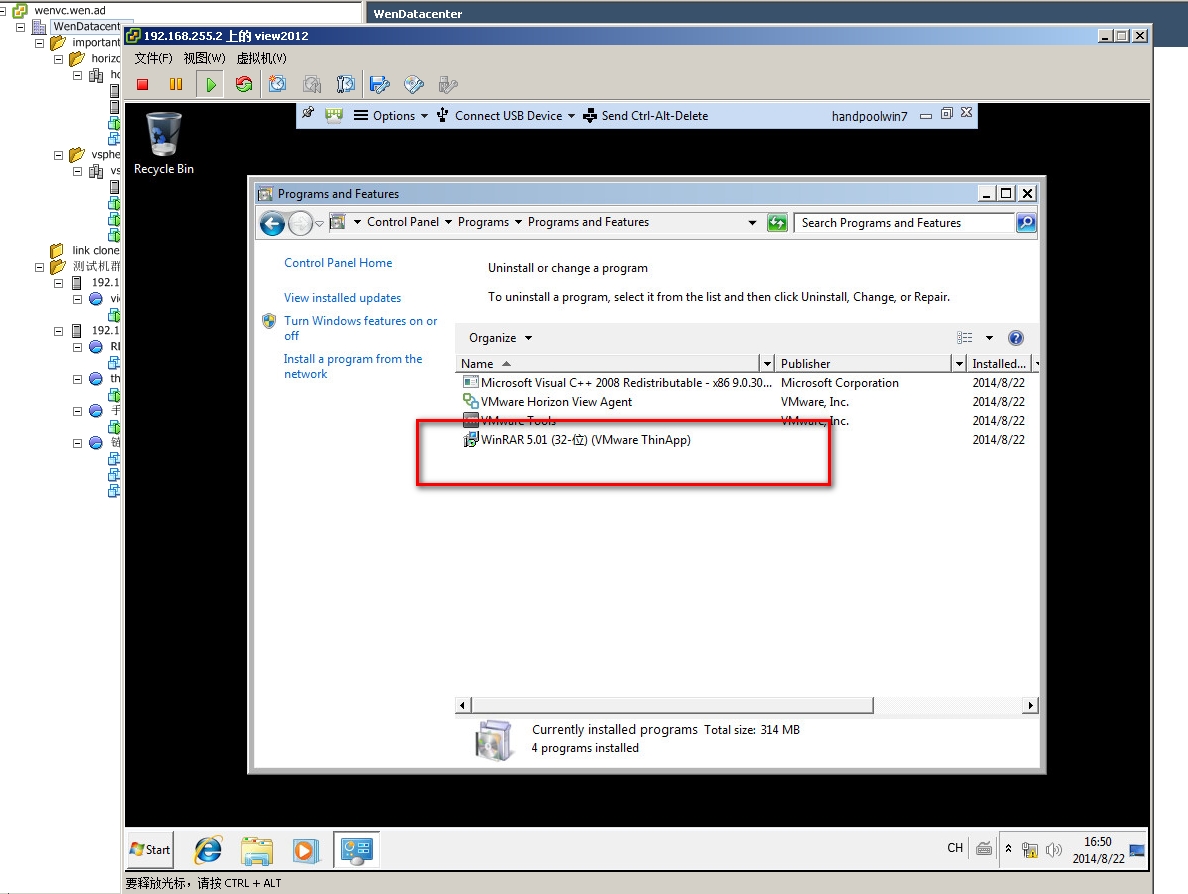Collapse the 测试机群 folder node
Image resolution: width=1188 pixels, height=894 pixels.
pyautogui.click(x=39, y=267)
